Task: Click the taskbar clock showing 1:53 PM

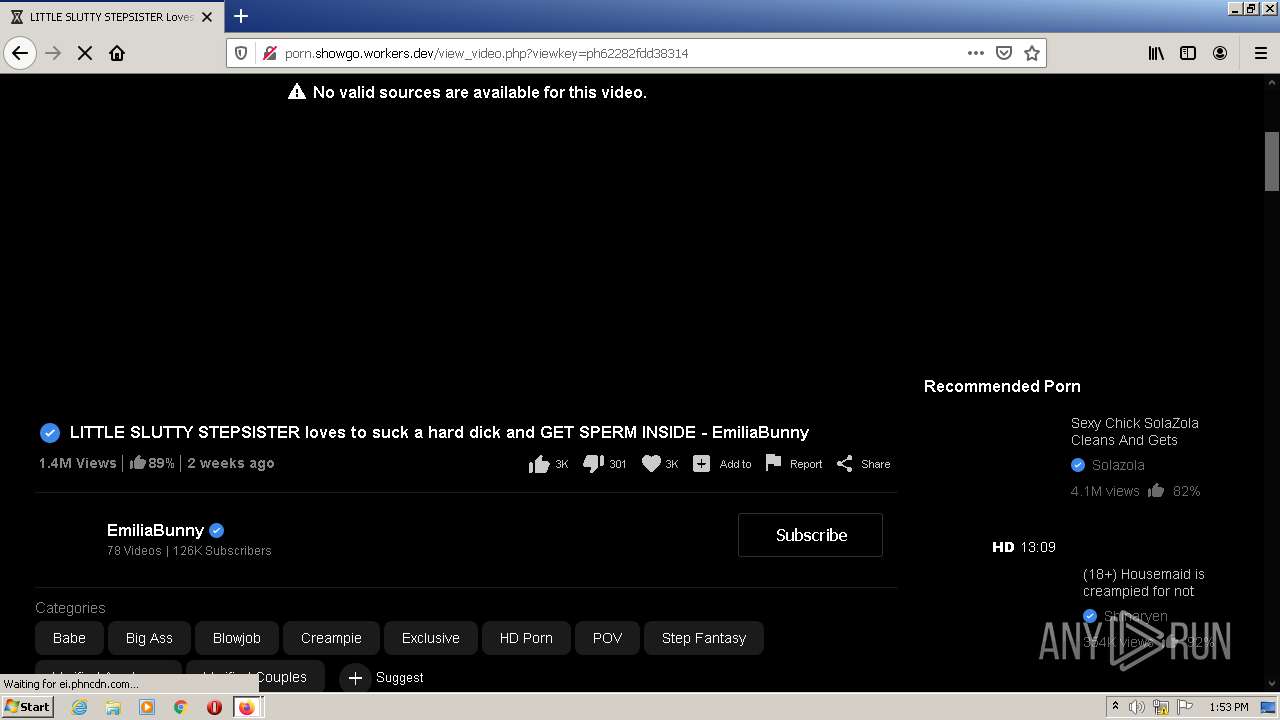Action: point(1229,707)
